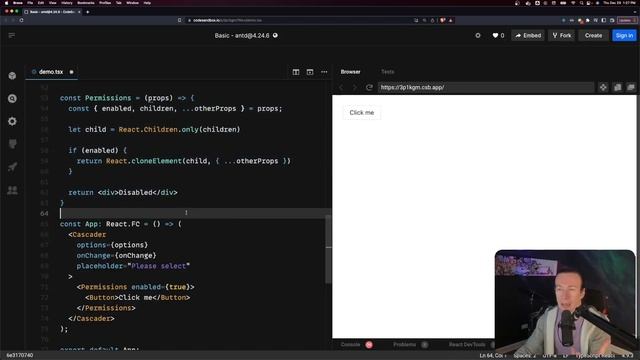Open the React DevTools tab

click(x=467, y=345)
